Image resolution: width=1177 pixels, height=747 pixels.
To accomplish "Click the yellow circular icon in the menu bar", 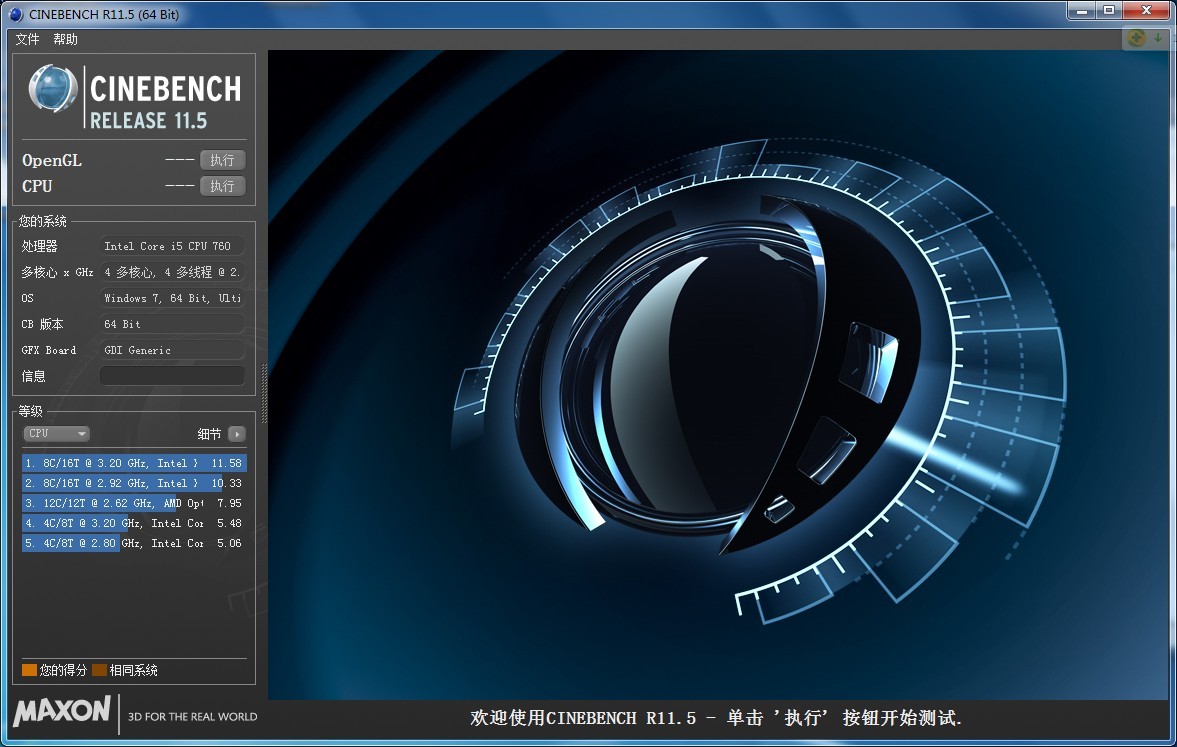I will (x=1137, y=38).
